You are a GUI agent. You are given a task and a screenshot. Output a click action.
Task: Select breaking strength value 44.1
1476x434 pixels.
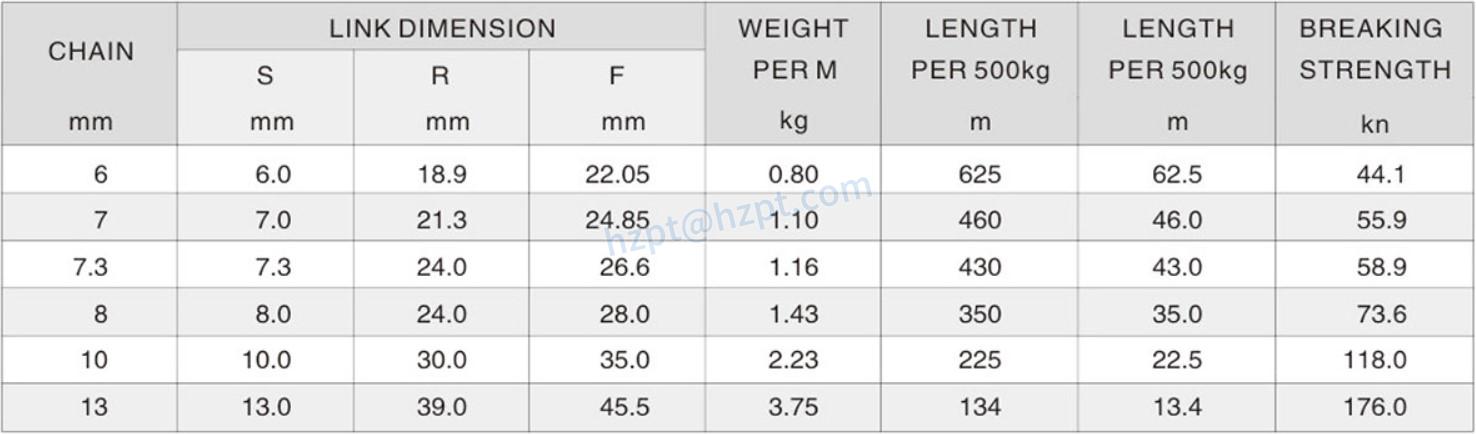pyautogui.click(x=1380, y=174)
